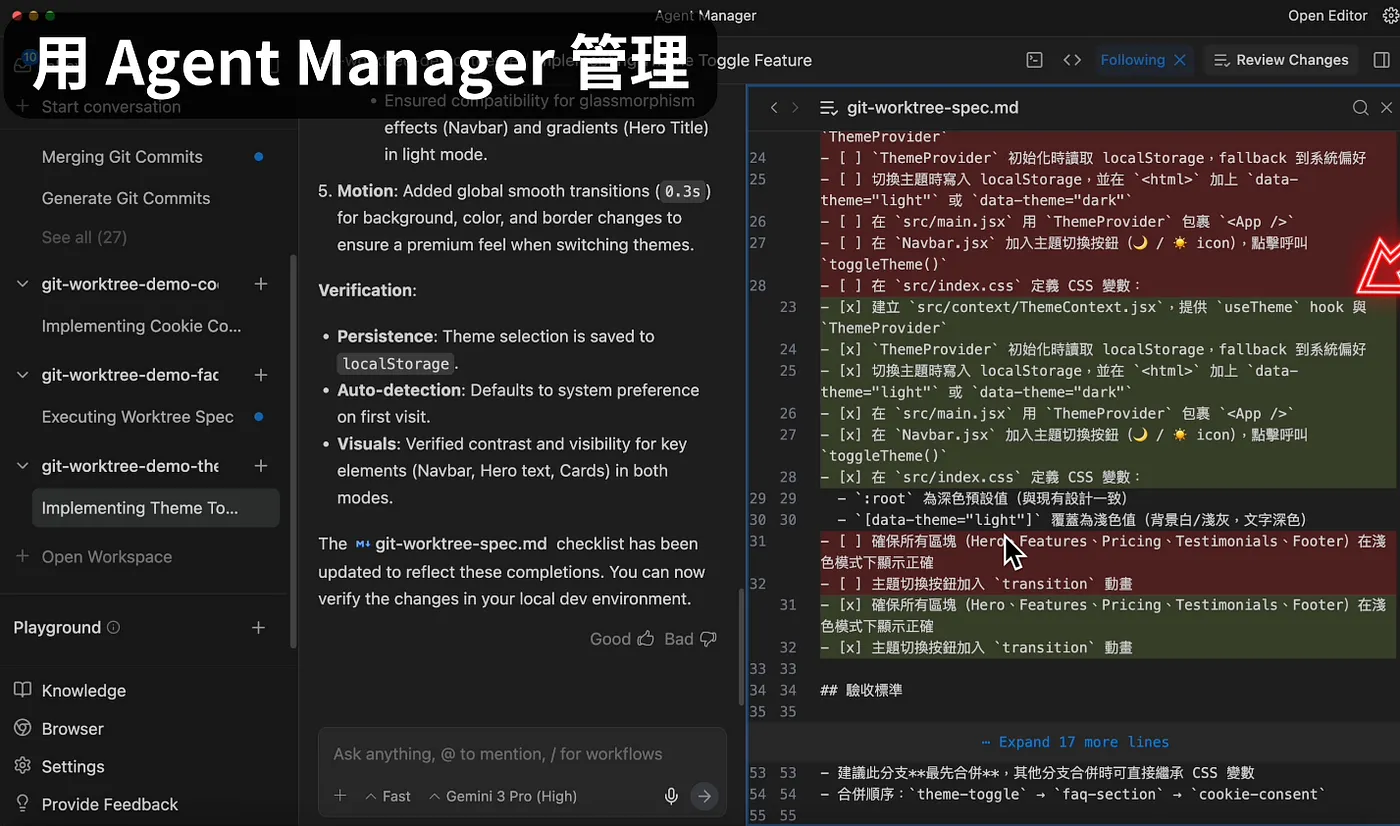Open Review Changes
Image resolution: width=1400 pixels, height=826 pixels.
[x=1281, y=60]
